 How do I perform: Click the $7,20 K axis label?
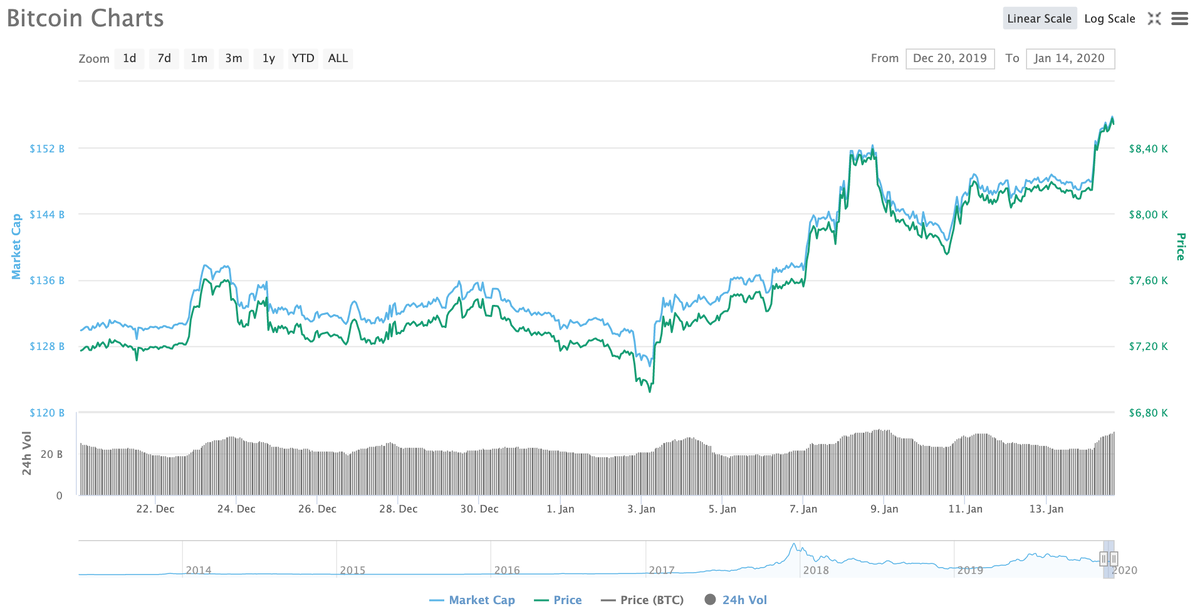(1148, 347)
